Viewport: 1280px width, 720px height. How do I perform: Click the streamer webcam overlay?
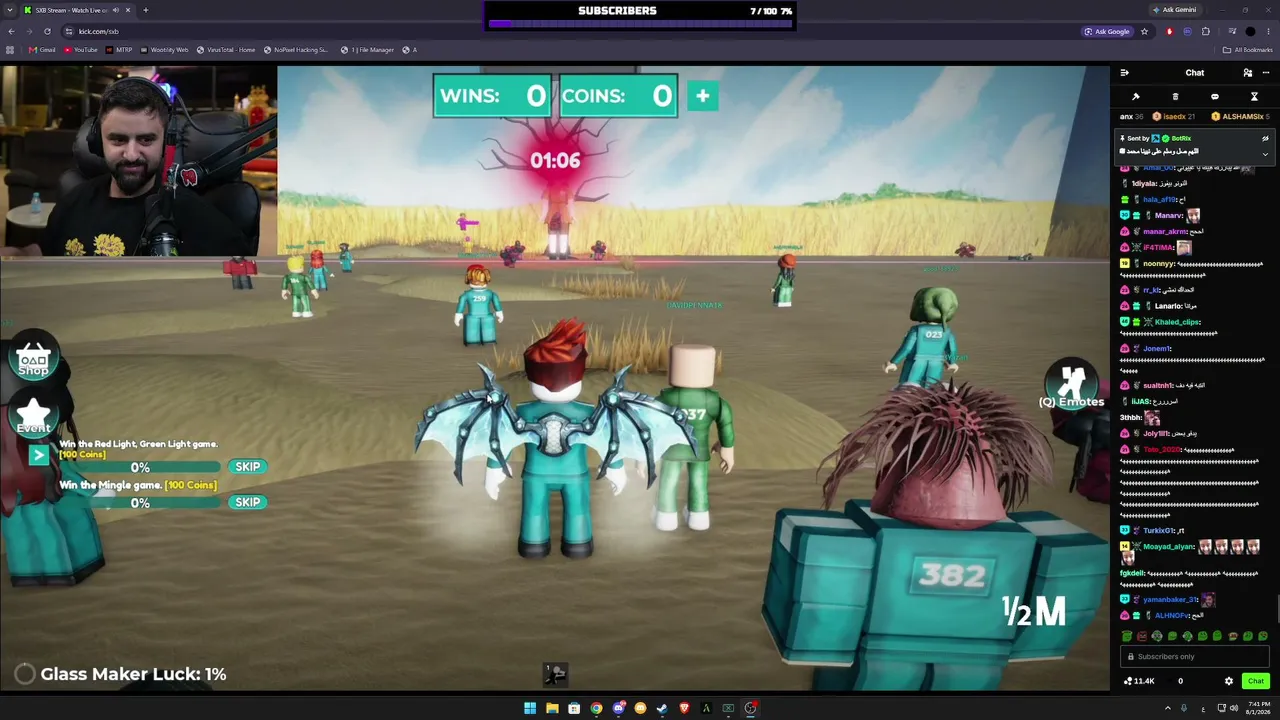[139, 162]
